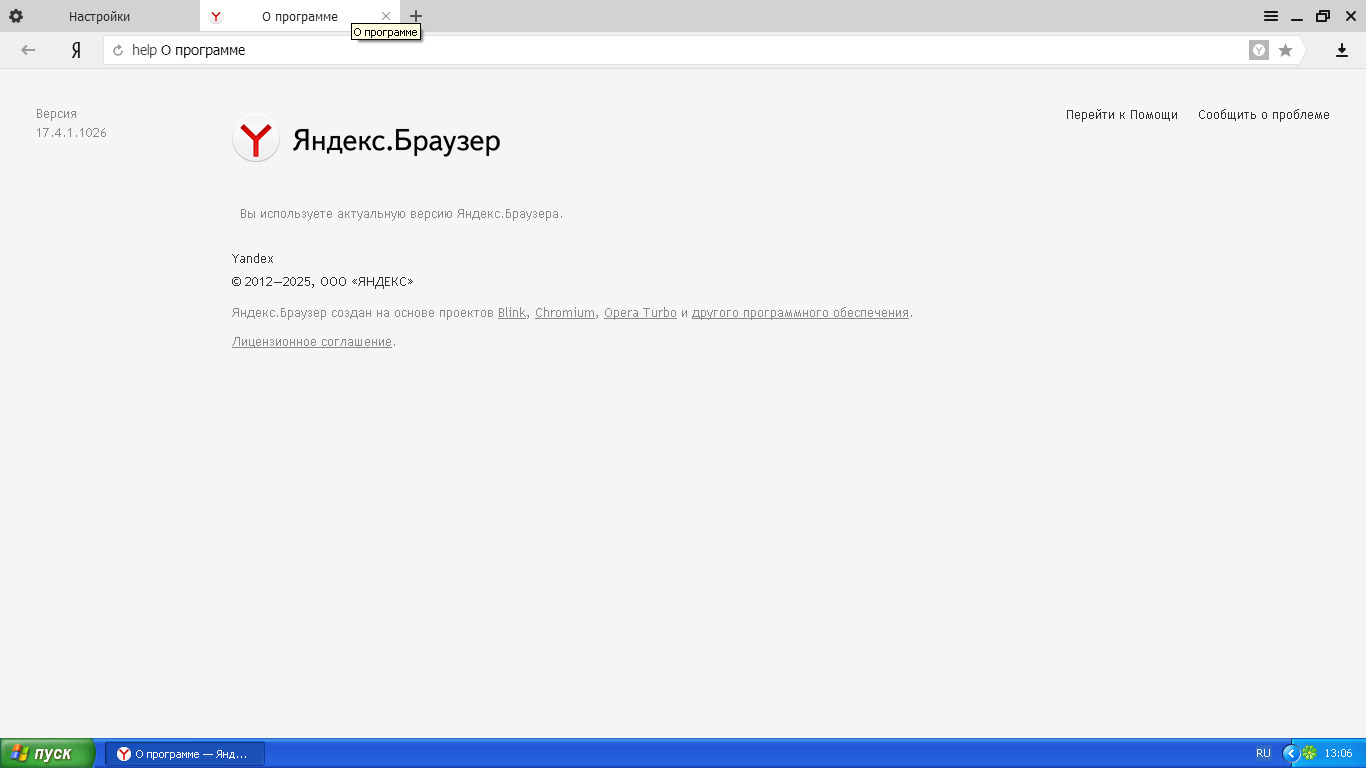Click the Yandex company name text
The height and width of the screenshot is (768, 1366).
click(x=253, y=259)
